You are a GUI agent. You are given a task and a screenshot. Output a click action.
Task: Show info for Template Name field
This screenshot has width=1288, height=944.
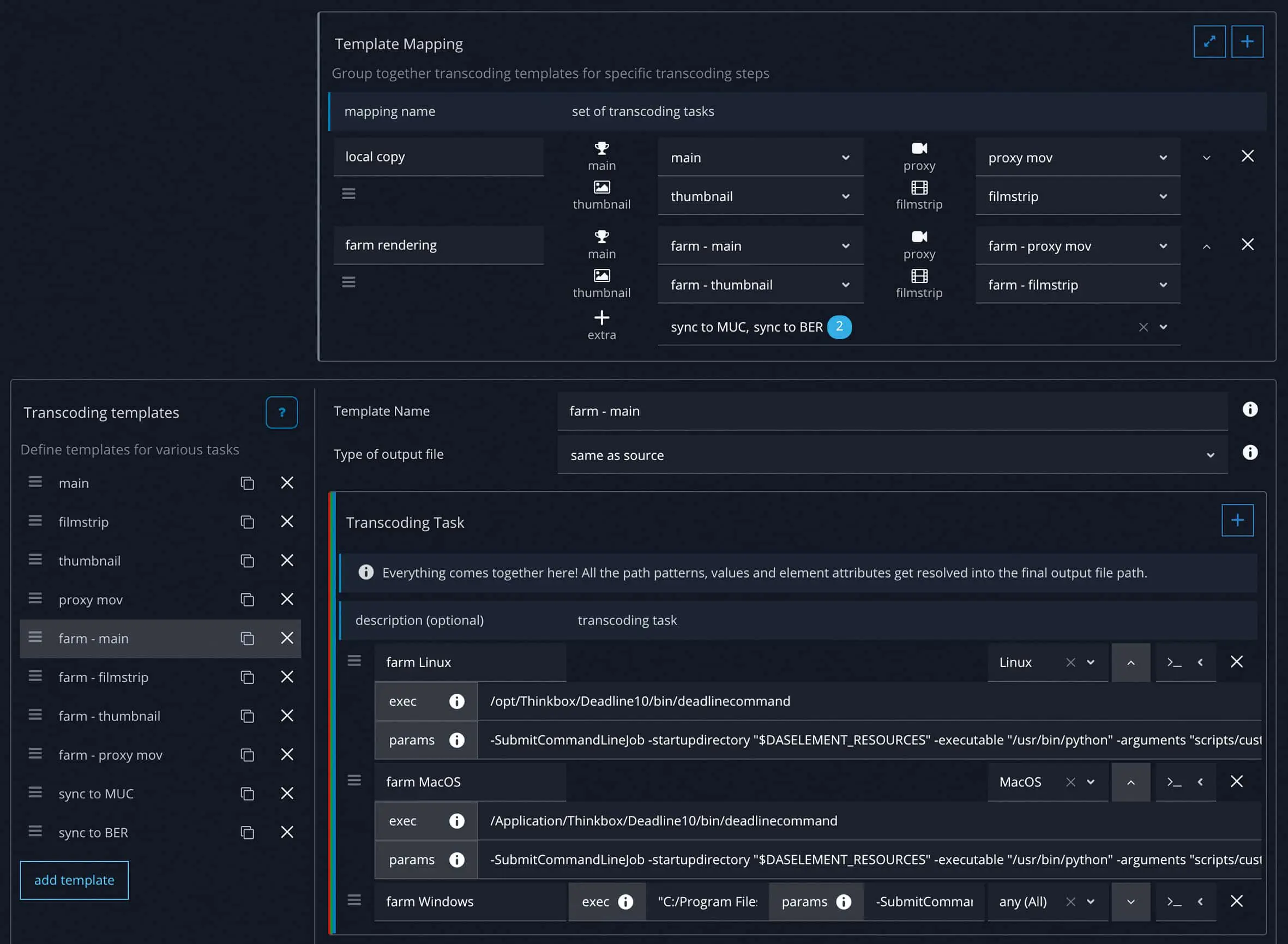pyautogui.click(x=1250, y=409)
